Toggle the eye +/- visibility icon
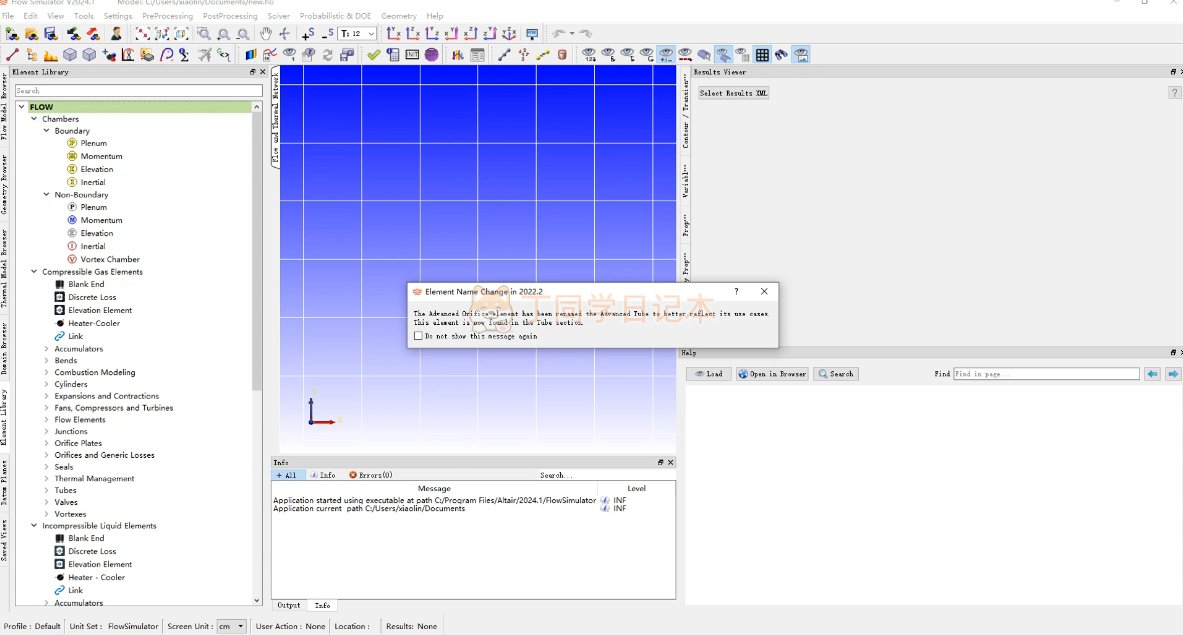 pos(666,55)
